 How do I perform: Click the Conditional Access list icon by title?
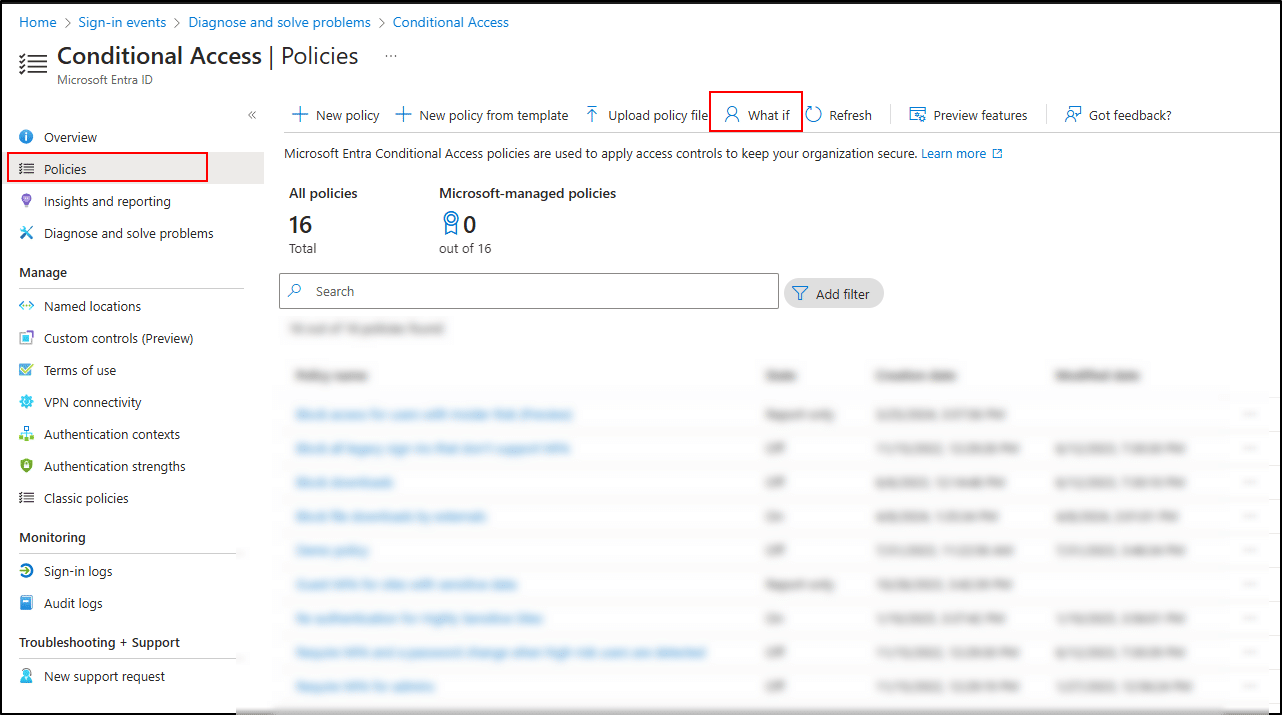(x=33, y=64)
